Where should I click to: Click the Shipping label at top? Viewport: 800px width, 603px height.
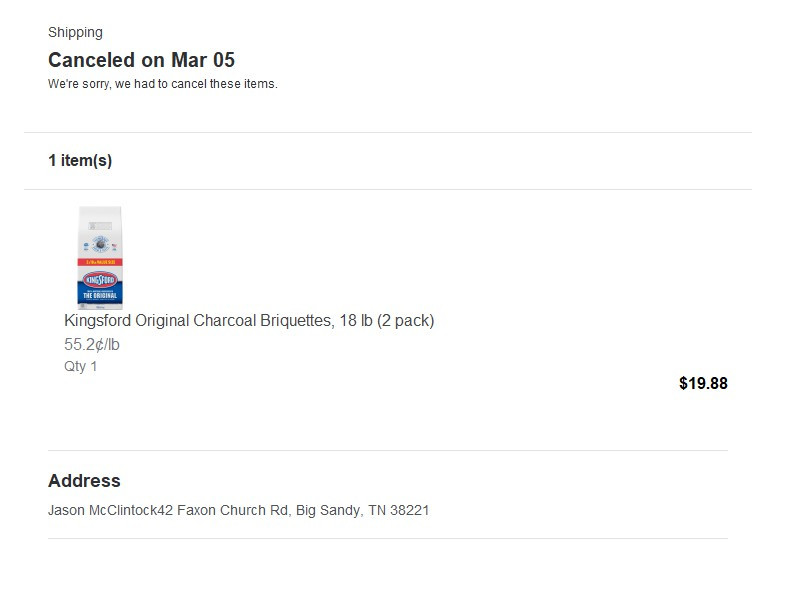pos(75,32)
